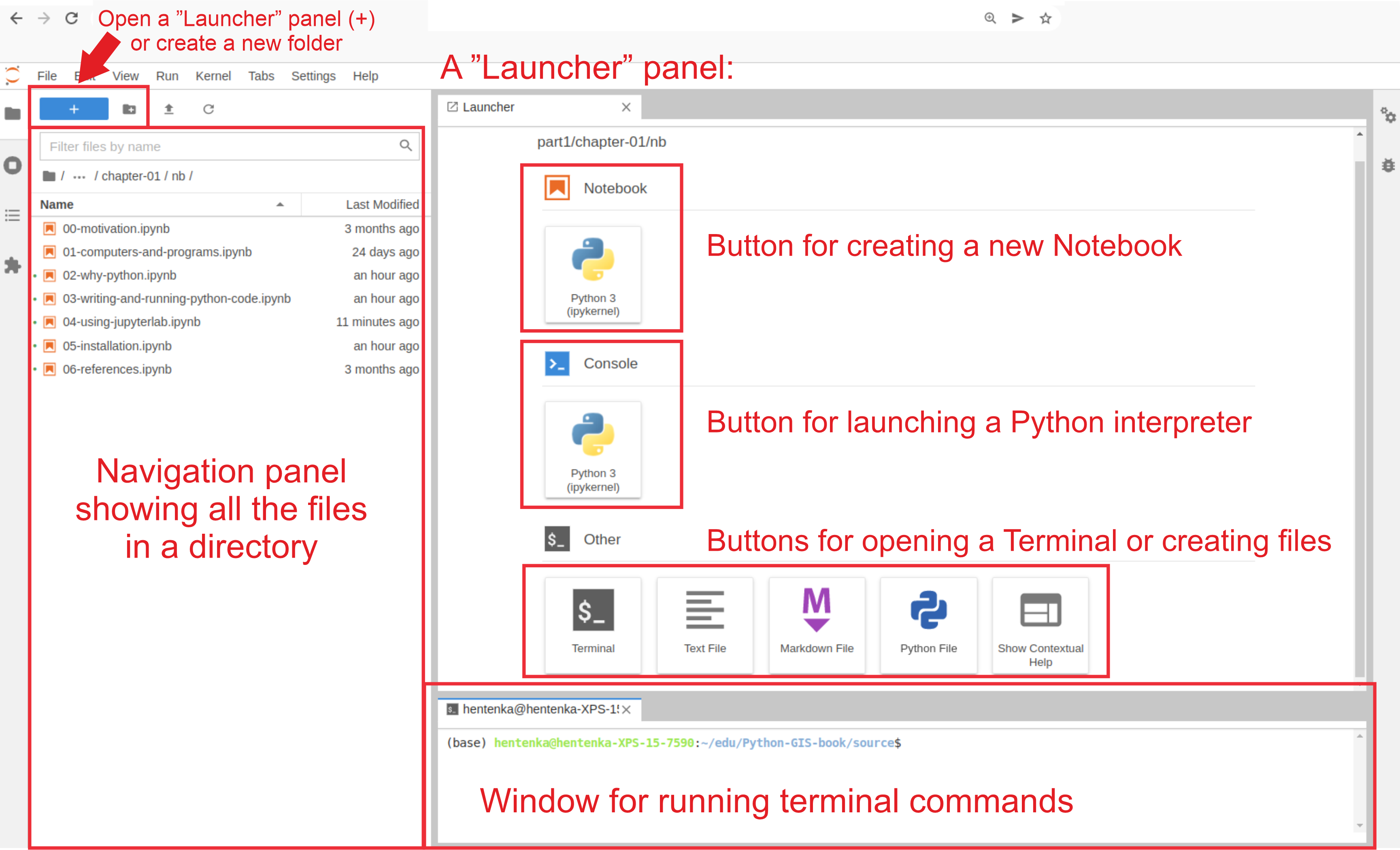Click the refresh directory button
The image size is (1400, 850).
pyautogui.click(x=208, y=109)
